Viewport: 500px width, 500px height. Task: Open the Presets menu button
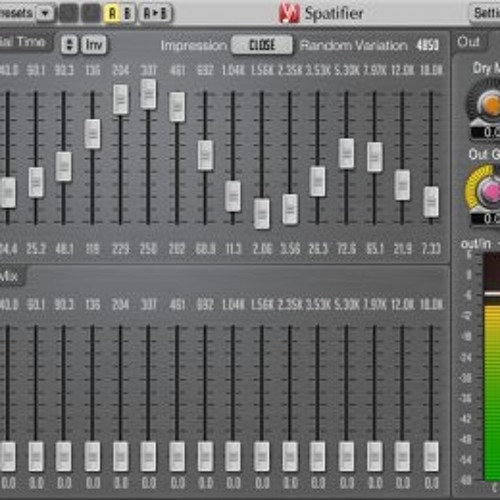pos(17,14)
